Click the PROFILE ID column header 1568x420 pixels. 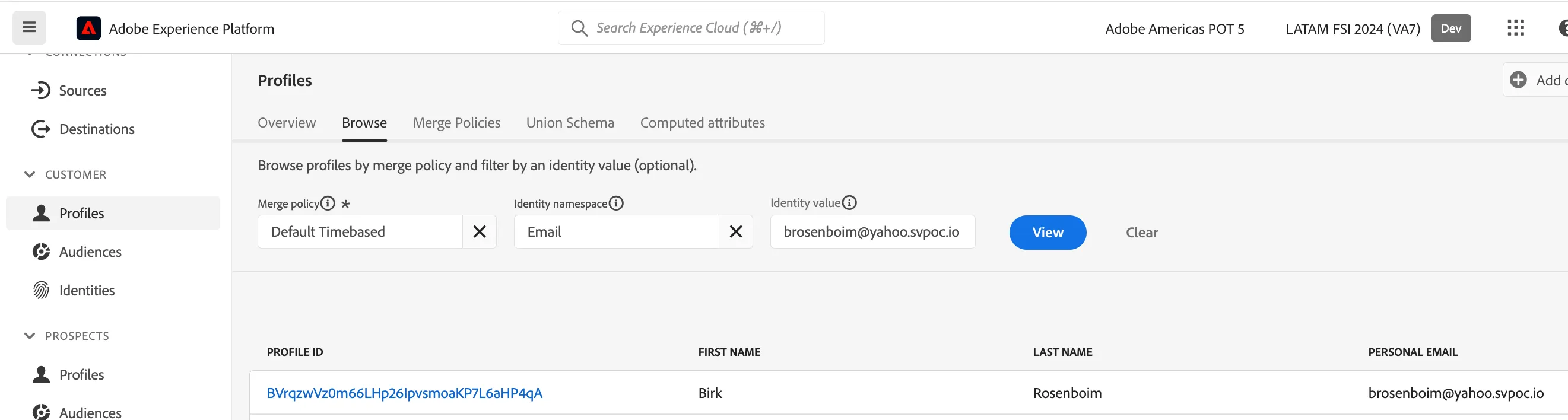(295, 352)
